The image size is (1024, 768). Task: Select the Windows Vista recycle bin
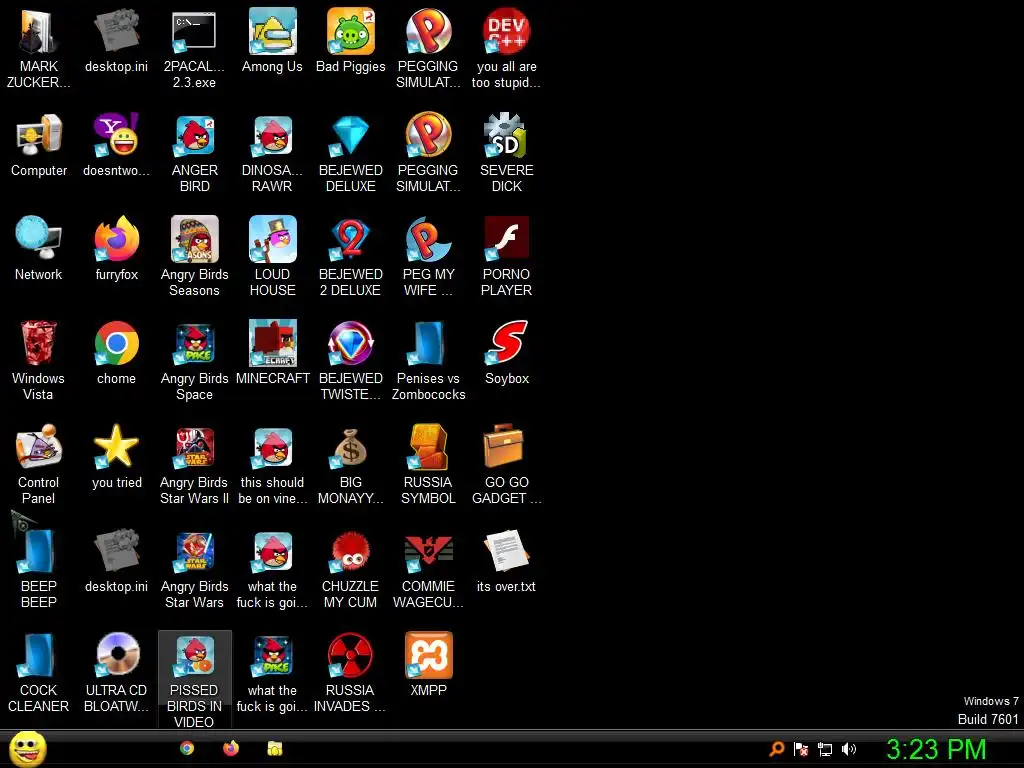click(x=38, y=360)
